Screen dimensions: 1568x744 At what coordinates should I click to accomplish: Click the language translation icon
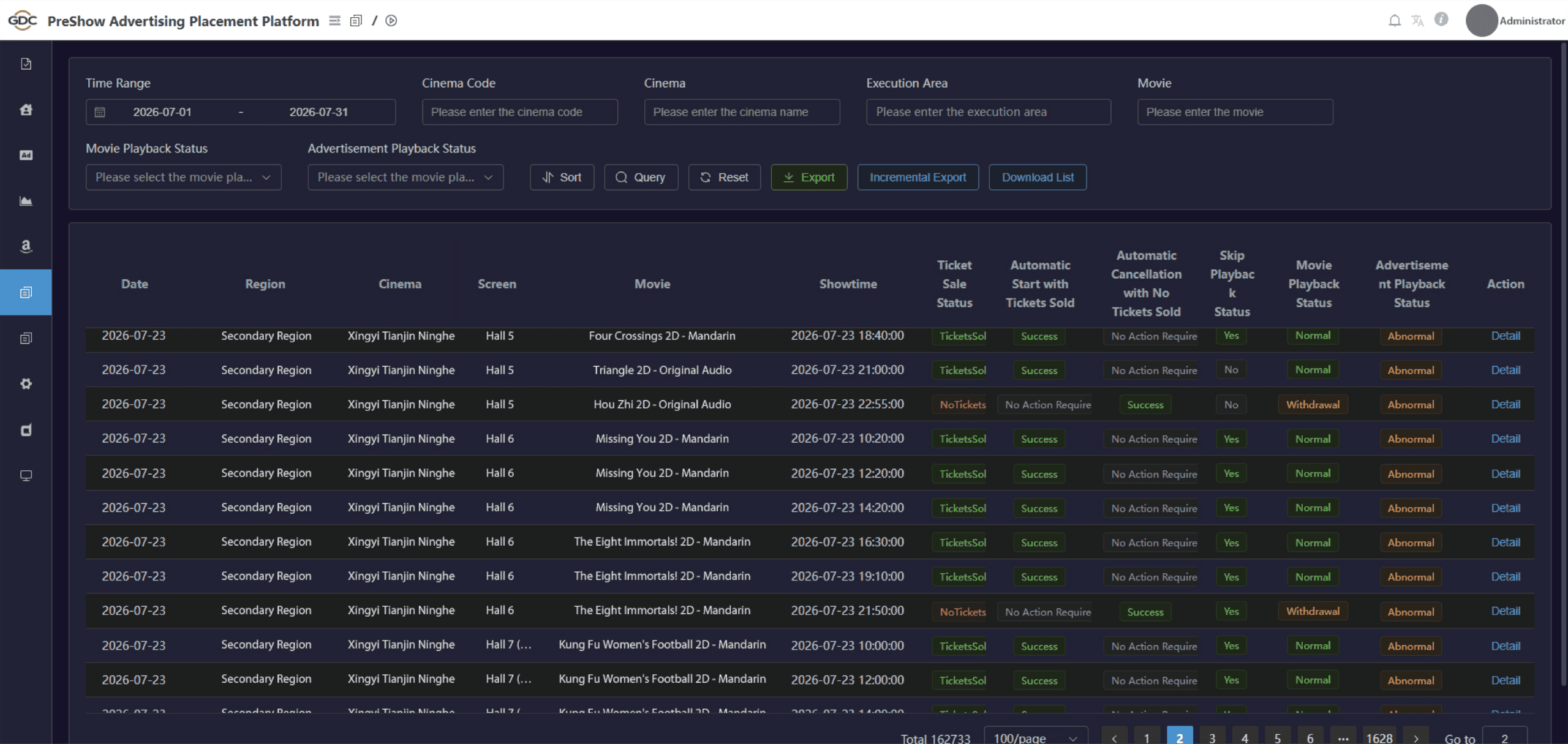coord(1417,21)
